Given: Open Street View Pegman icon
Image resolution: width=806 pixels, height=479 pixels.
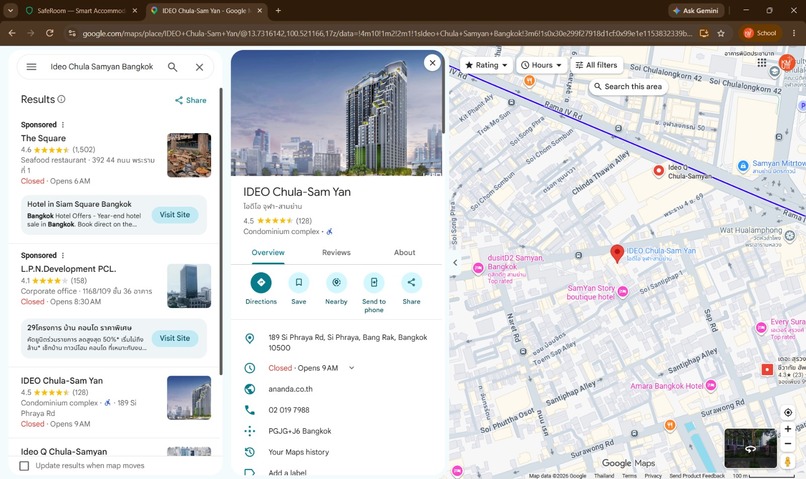Looking at the screenshot, I should coord(787,462).
